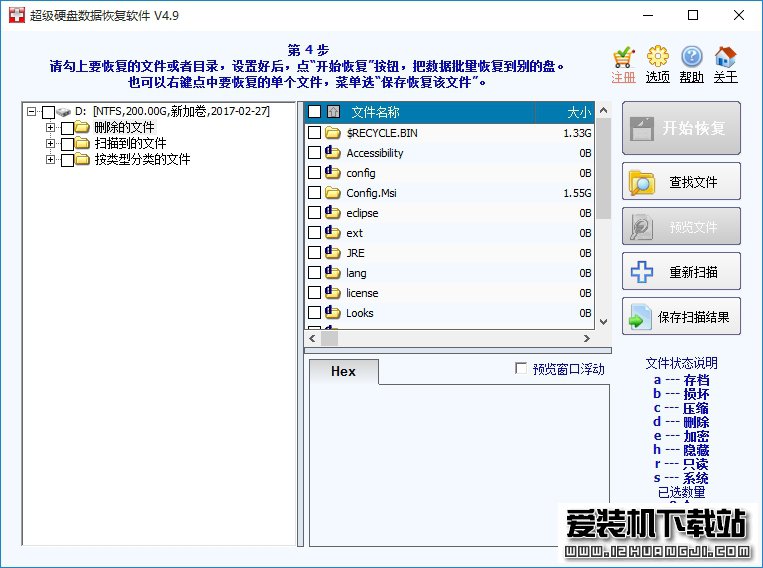Click the license deleted folder icon
The image size is (763, 568).
(333, 292)
